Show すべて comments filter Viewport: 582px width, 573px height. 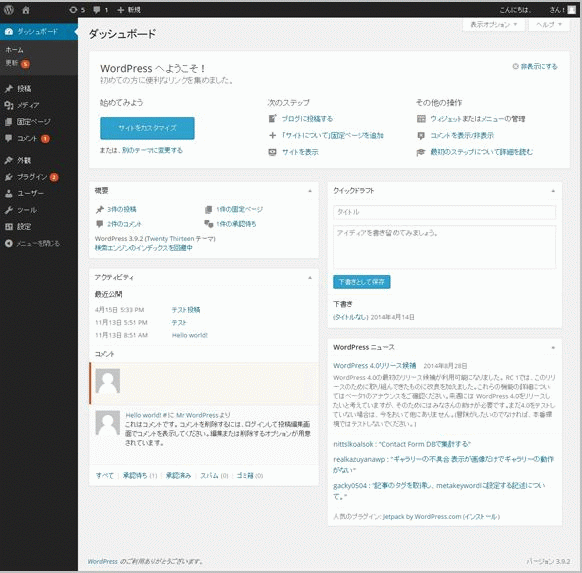(x=105, y=476)
